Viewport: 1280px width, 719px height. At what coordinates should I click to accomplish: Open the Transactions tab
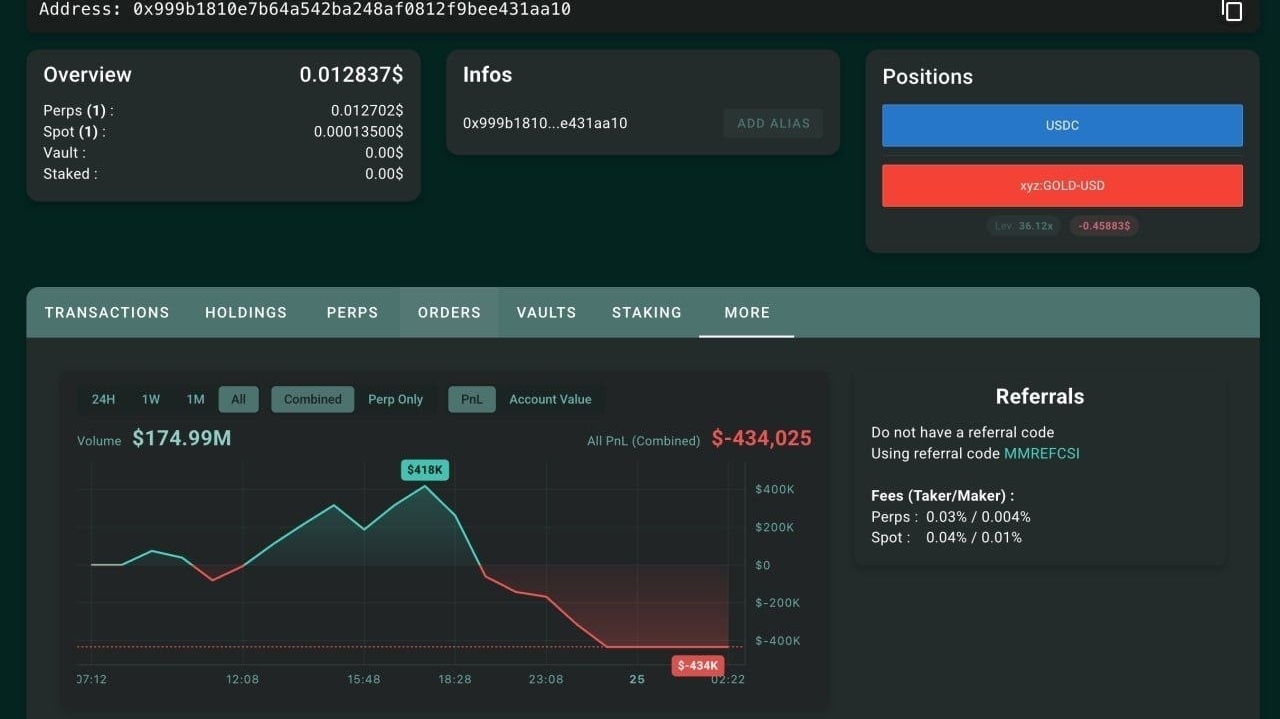pos(107,312)
